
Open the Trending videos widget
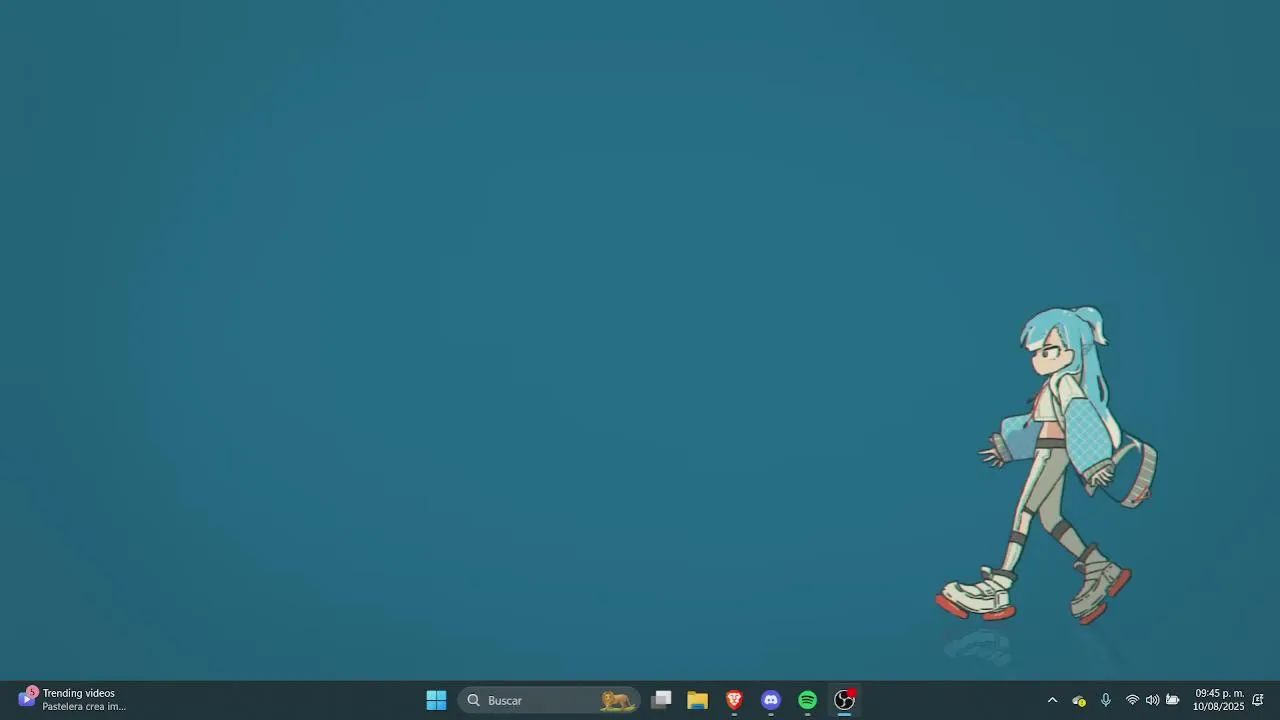pos(72,699)
